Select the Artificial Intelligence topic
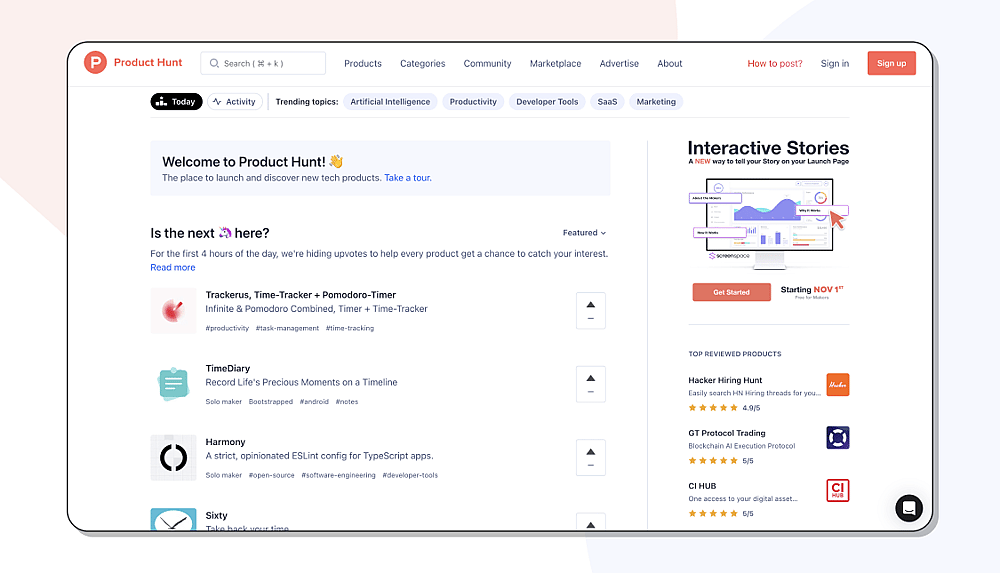 coord(390,101)
